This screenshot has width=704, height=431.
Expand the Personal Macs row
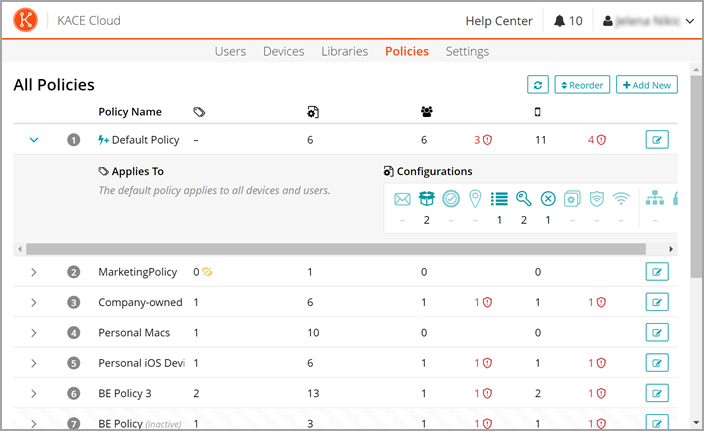[34, 332]
